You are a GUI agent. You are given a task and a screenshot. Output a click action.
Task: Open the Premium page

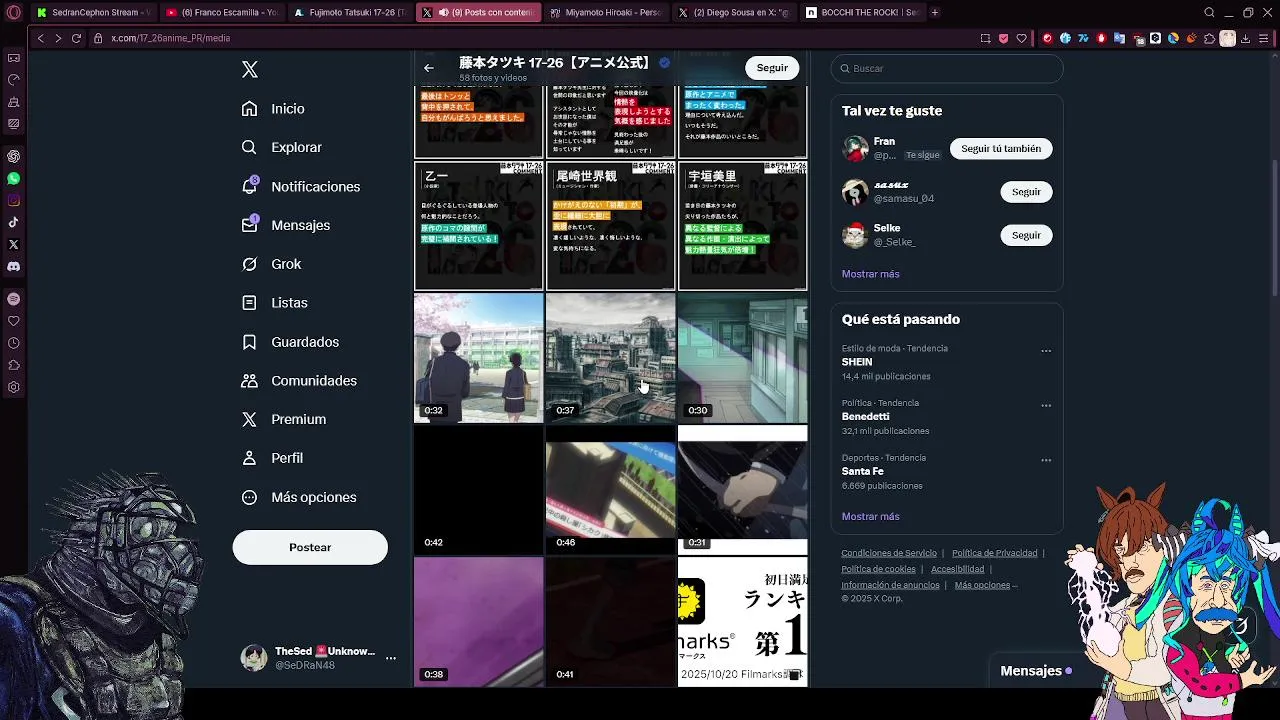coord(284,419)
